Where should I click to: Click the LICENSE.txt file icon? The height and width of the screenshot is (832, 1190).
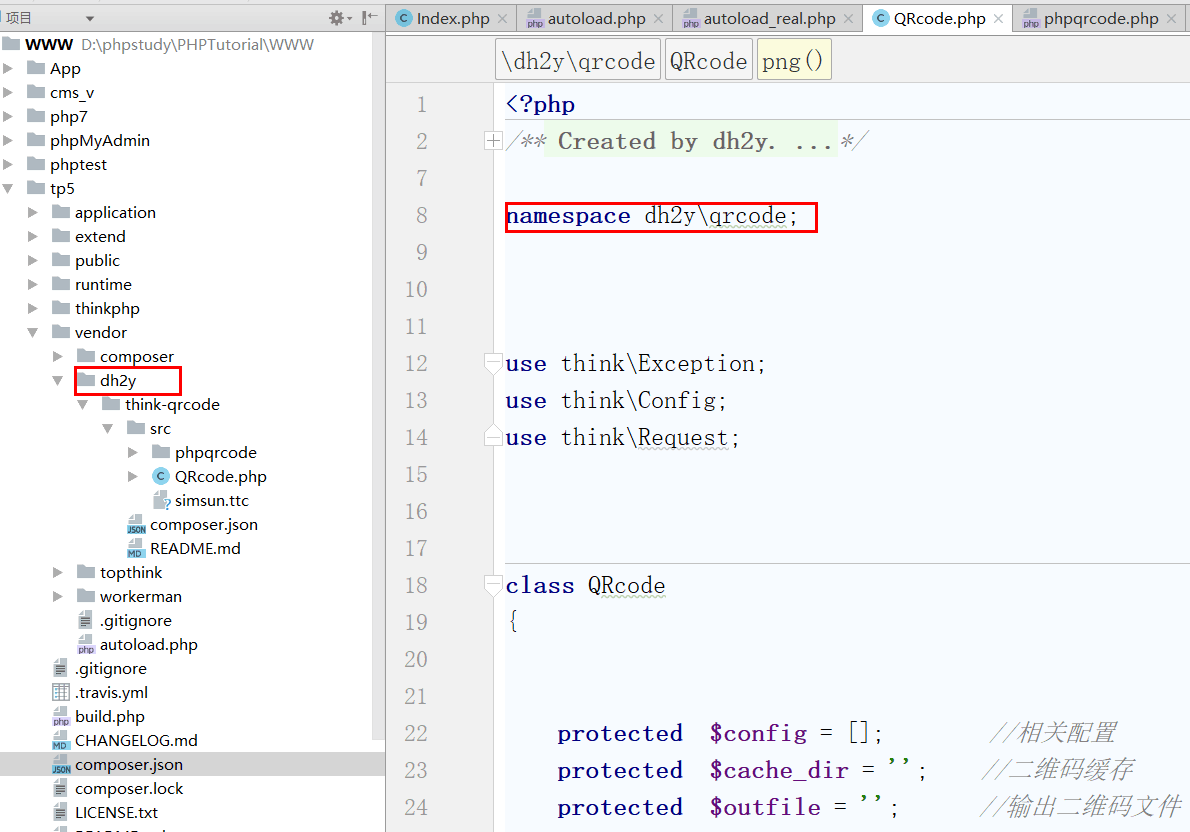(x=61, y=813)
